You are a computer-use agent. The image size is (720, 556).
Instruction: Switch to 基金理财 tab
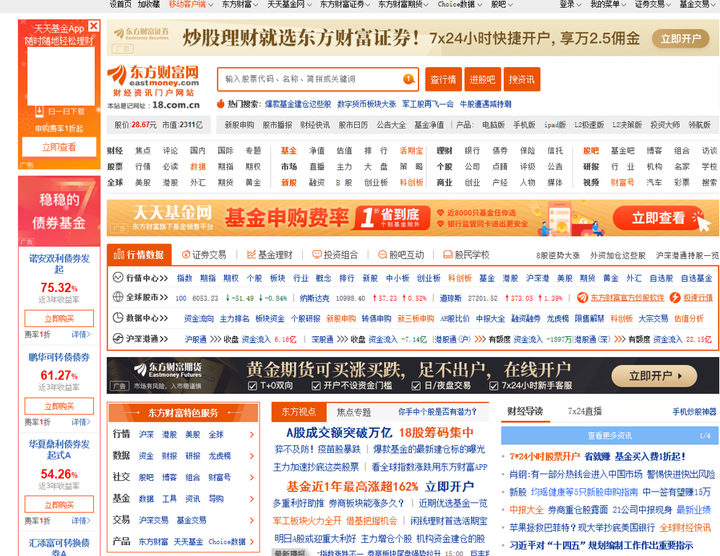click(270, 255)
